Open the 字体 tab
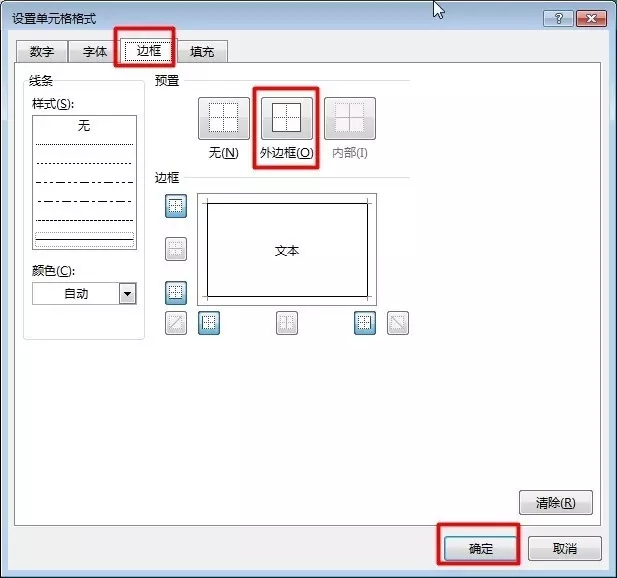Viewport: 617px width, 578px height. click(94, 52)
